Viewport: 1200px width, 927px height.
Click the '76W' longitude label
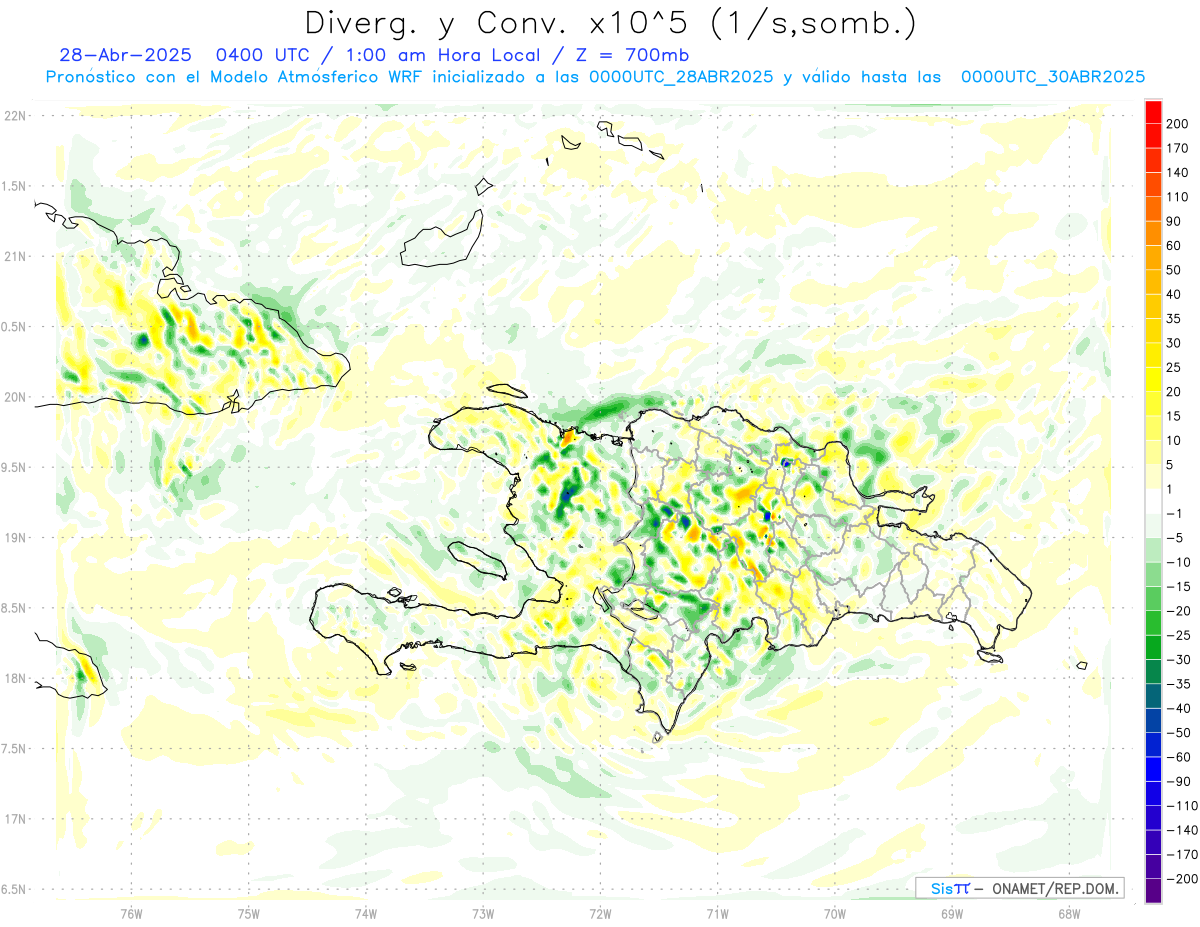click(131, 914)
